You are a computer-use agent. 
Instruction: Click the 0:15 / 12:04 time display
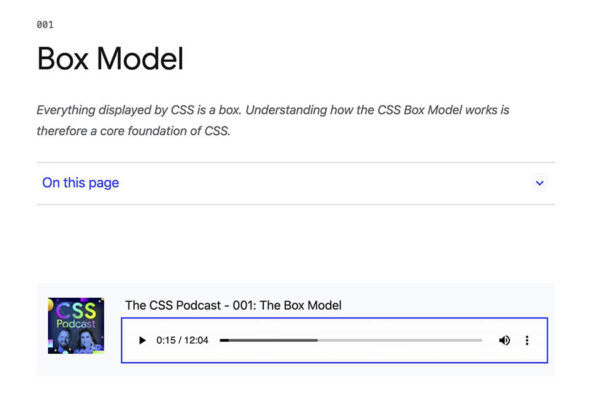pos(182,341)
